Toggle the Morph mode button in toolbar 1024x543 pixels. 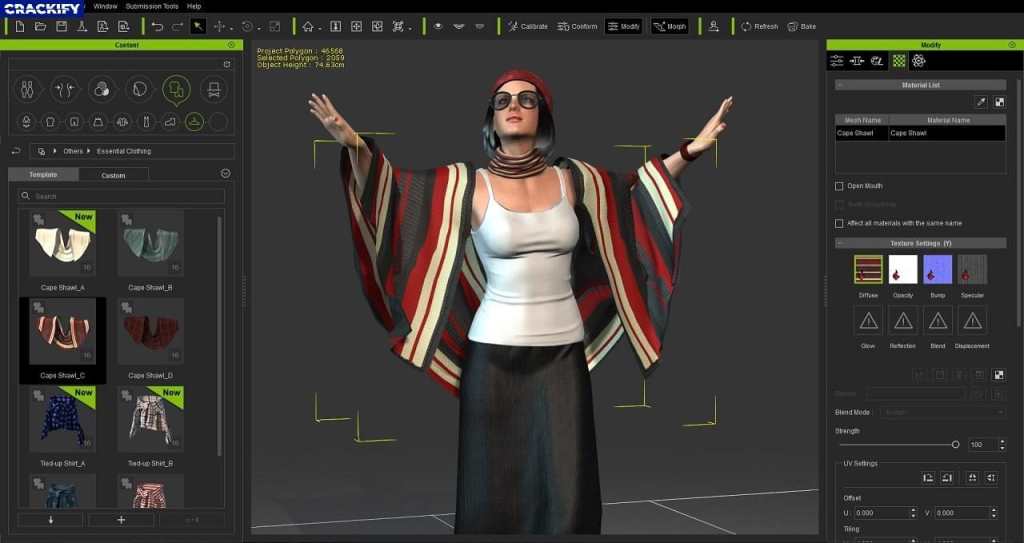click(x=669, y=27)
